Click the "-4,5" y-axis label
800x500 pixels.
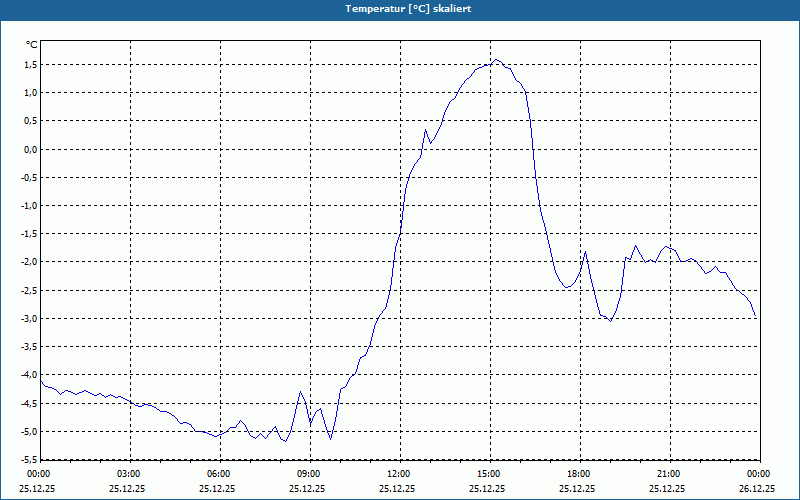click(30, 403)
